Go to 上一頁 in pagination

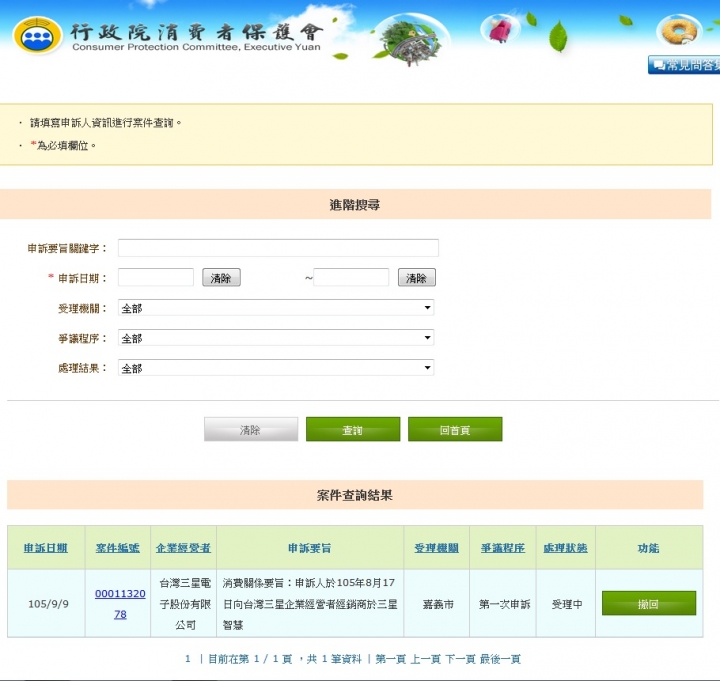coord(426,659)
